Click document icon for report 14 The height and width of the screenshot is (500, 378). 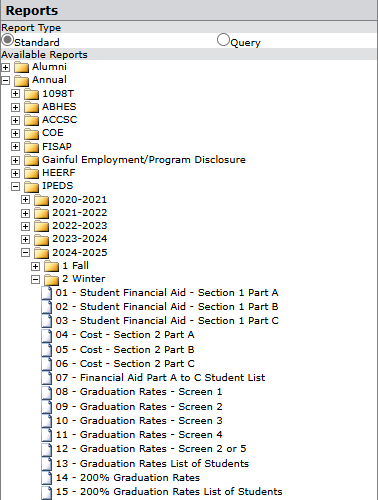tap(47, 478)
